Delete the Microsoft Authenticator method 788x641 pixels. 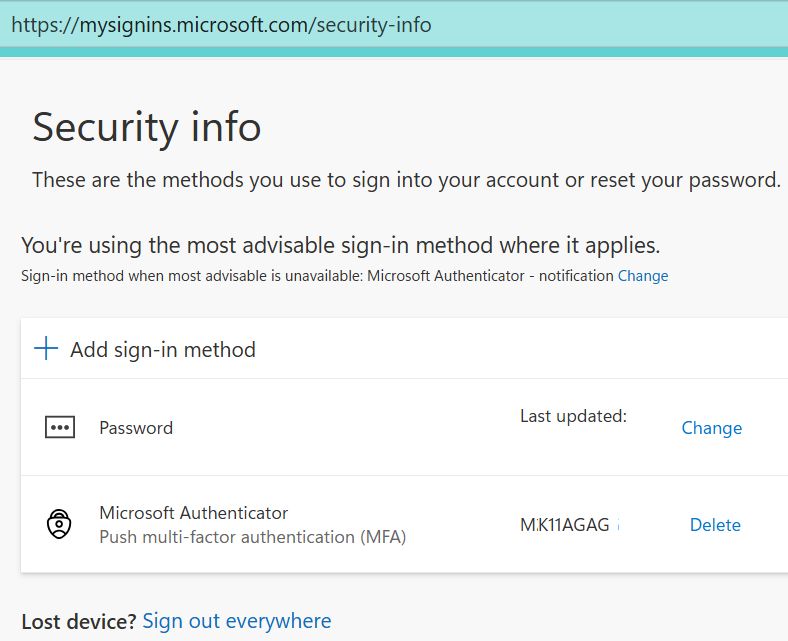point(715,525)
